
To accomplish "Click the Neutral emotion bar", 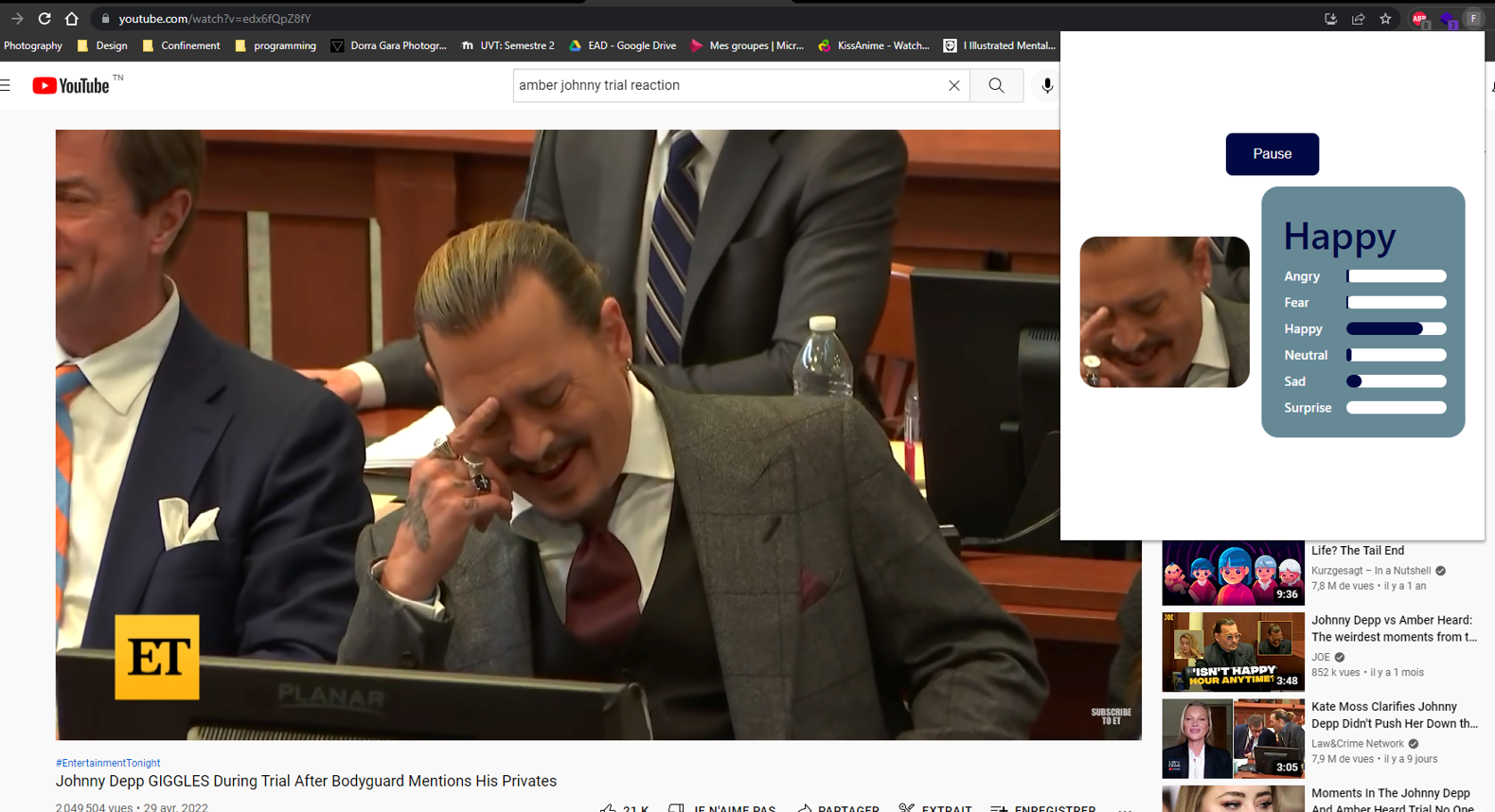I will pyautogui.click(x=1397, y=355).
